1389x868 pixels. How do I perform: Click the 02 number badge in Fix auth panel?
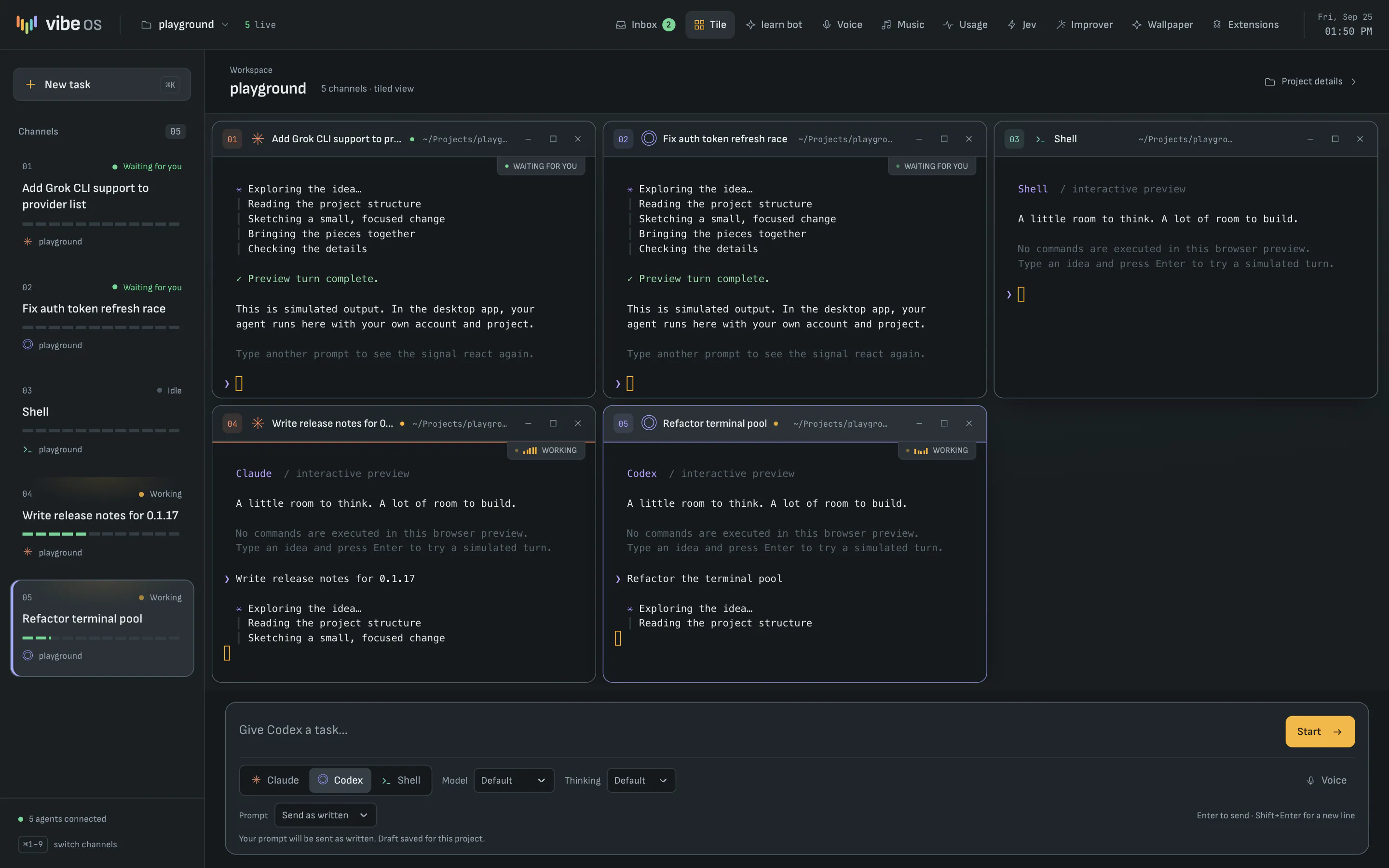click(623, 139)
